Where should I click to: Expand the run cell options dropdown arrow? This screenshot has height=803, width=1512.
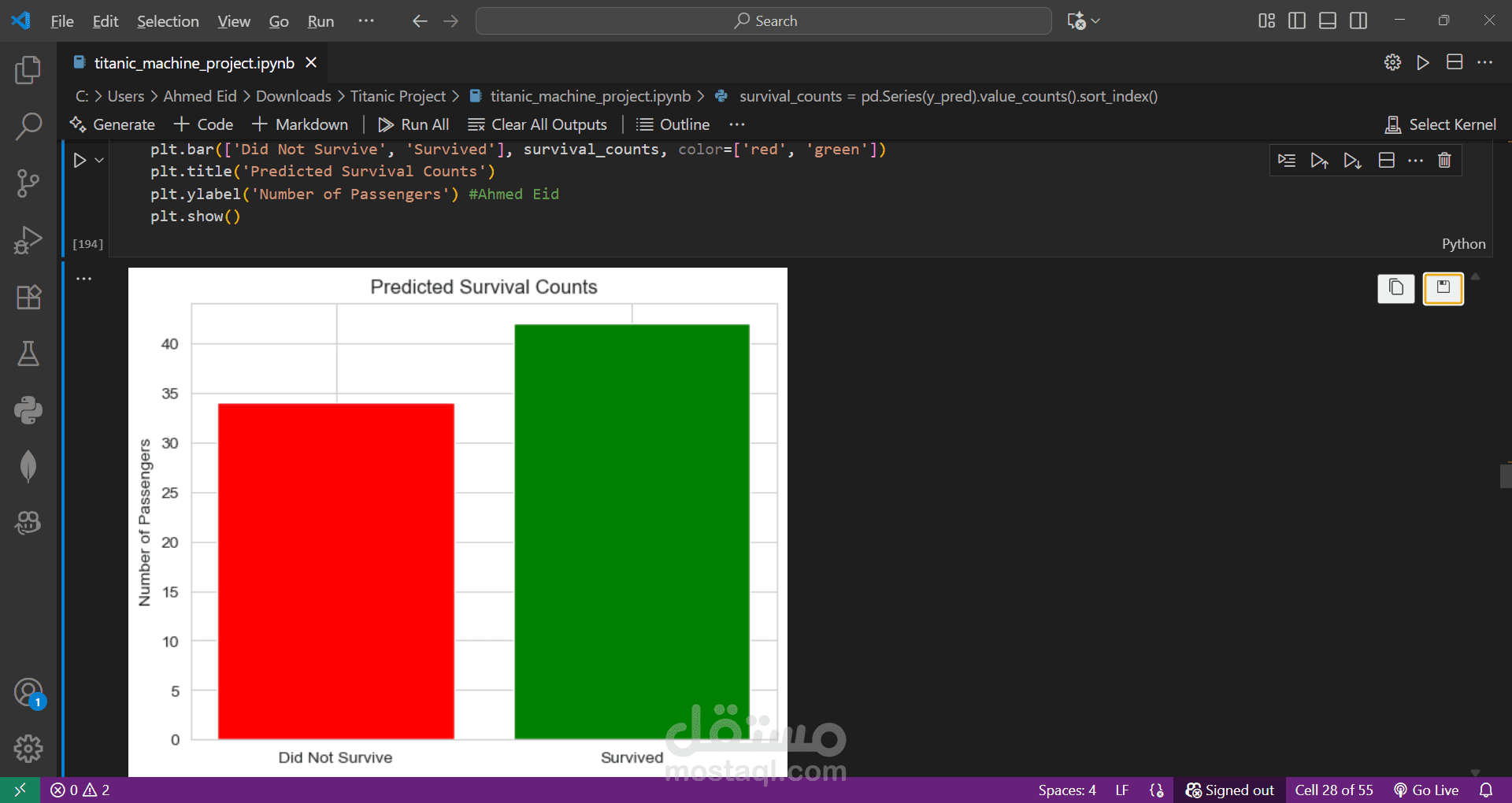tap(99, 161)
